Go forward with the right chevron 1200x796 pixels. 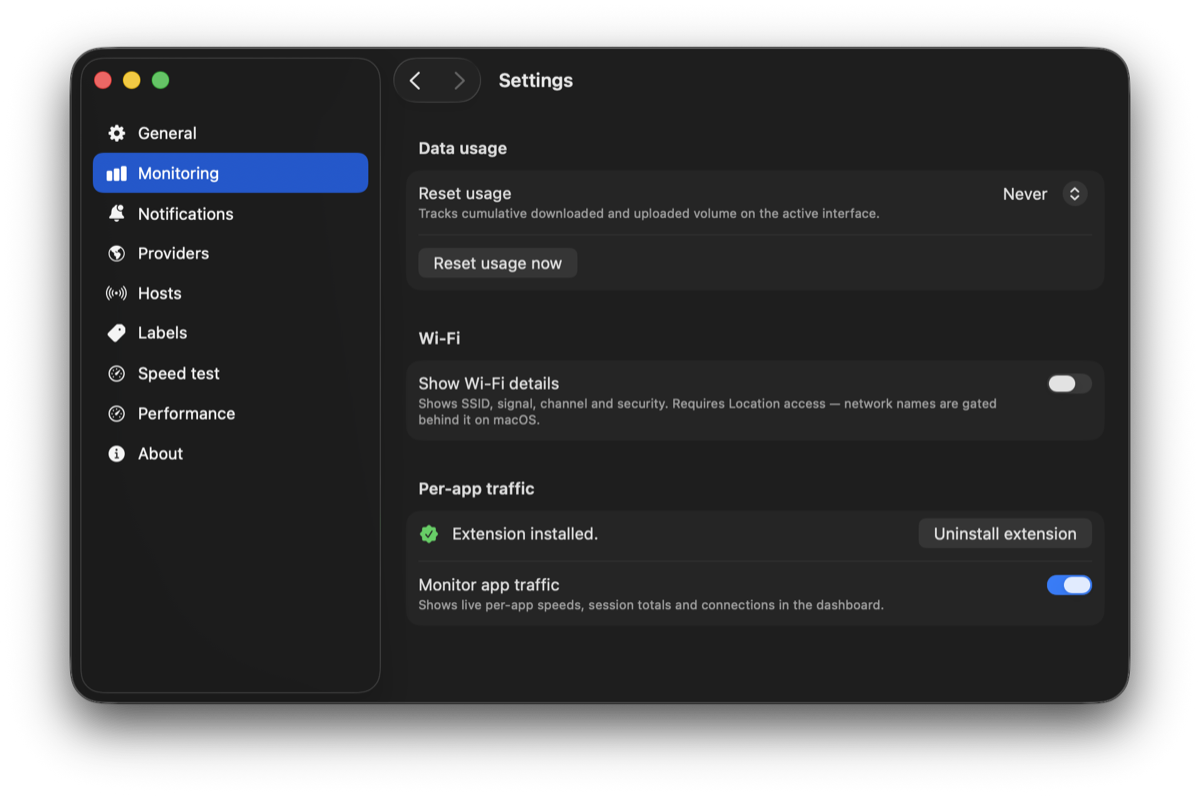(459, 81)
